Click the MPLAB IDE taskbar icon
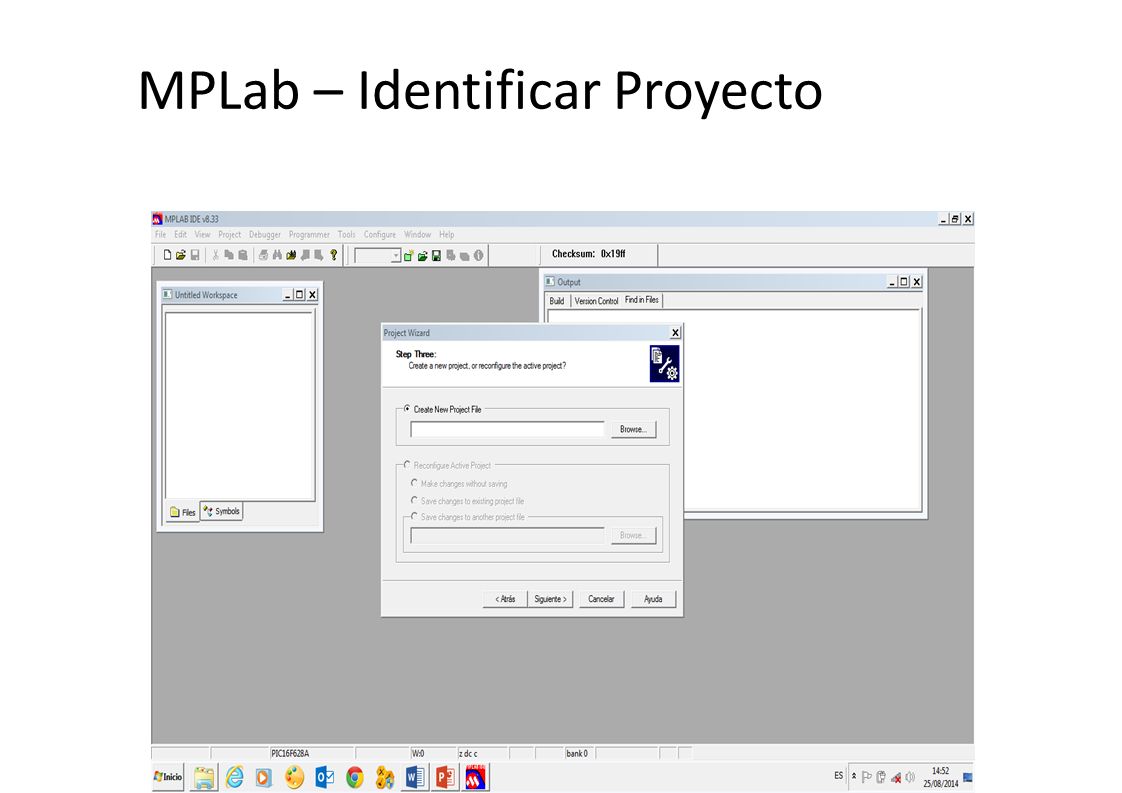This screenshot has width=1122, height=793. (476, 777)
